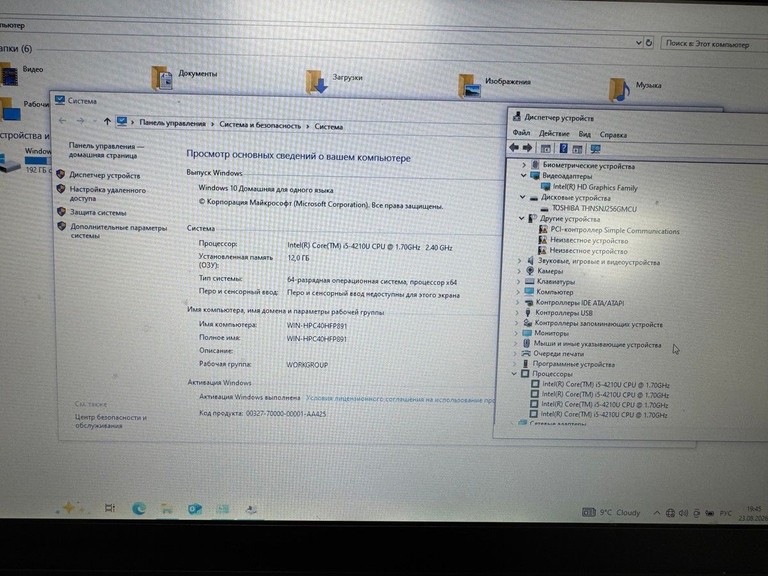The width and height of the screenshot is (768, 576).
Task: Click the properties pane icon left of Help icon
Action: pyautogui.click(x=545, y=148)
